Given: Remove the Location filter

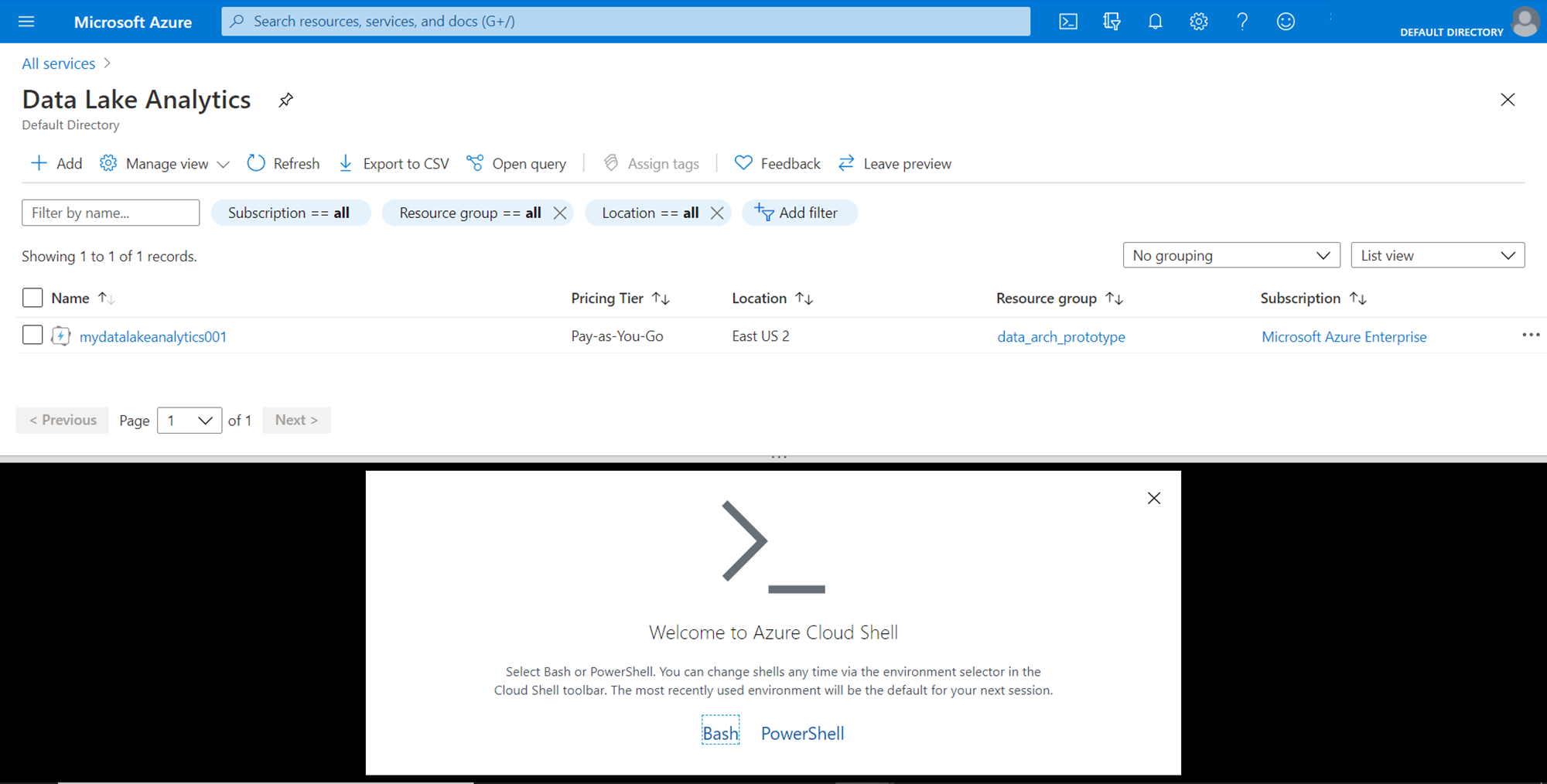Looking at the screenshot, I should click(x=717, y=213).
